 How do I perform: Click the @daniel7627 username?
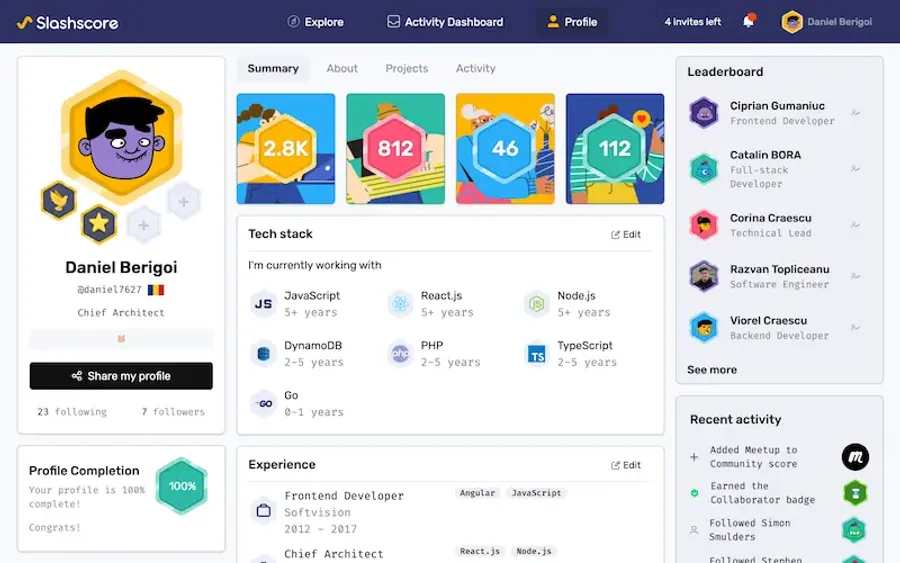click(109, 289)
